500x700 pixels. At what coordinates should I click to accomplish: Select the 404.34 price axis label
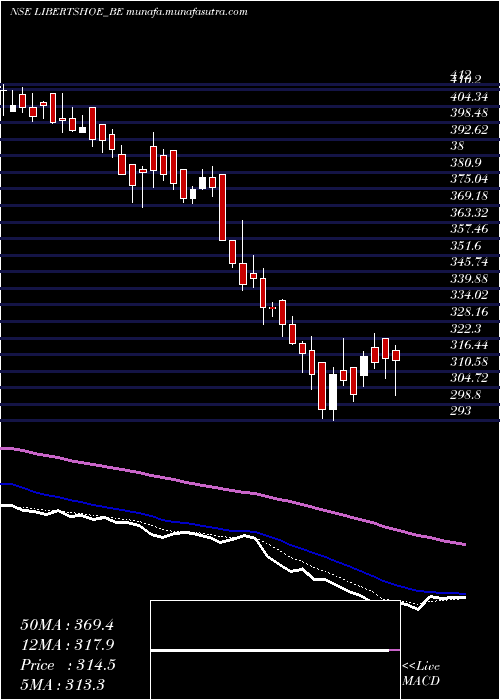tap(468, 96)
